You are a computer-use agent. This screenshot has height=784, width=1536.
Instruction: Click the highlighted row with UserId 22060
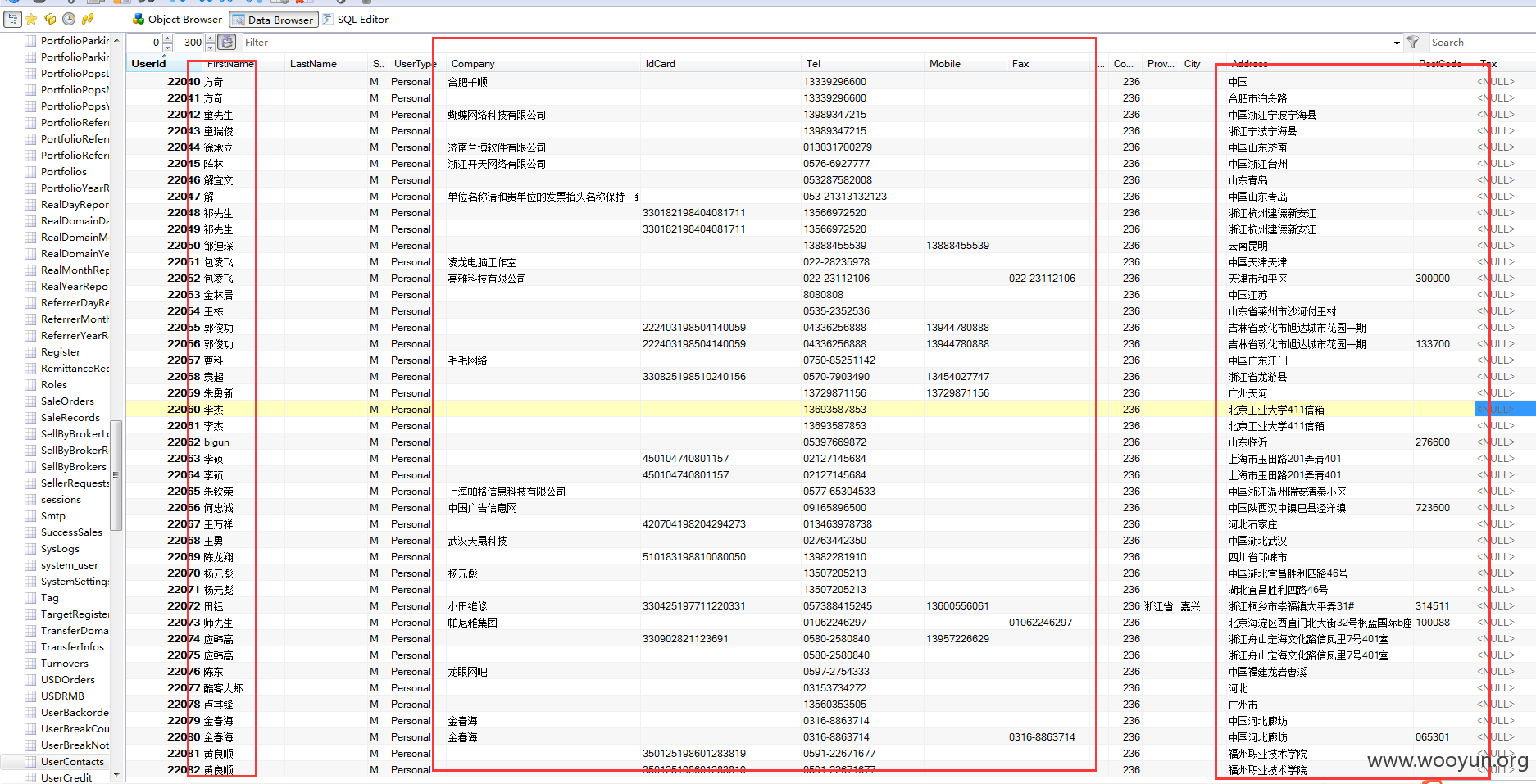coord(830,410)
